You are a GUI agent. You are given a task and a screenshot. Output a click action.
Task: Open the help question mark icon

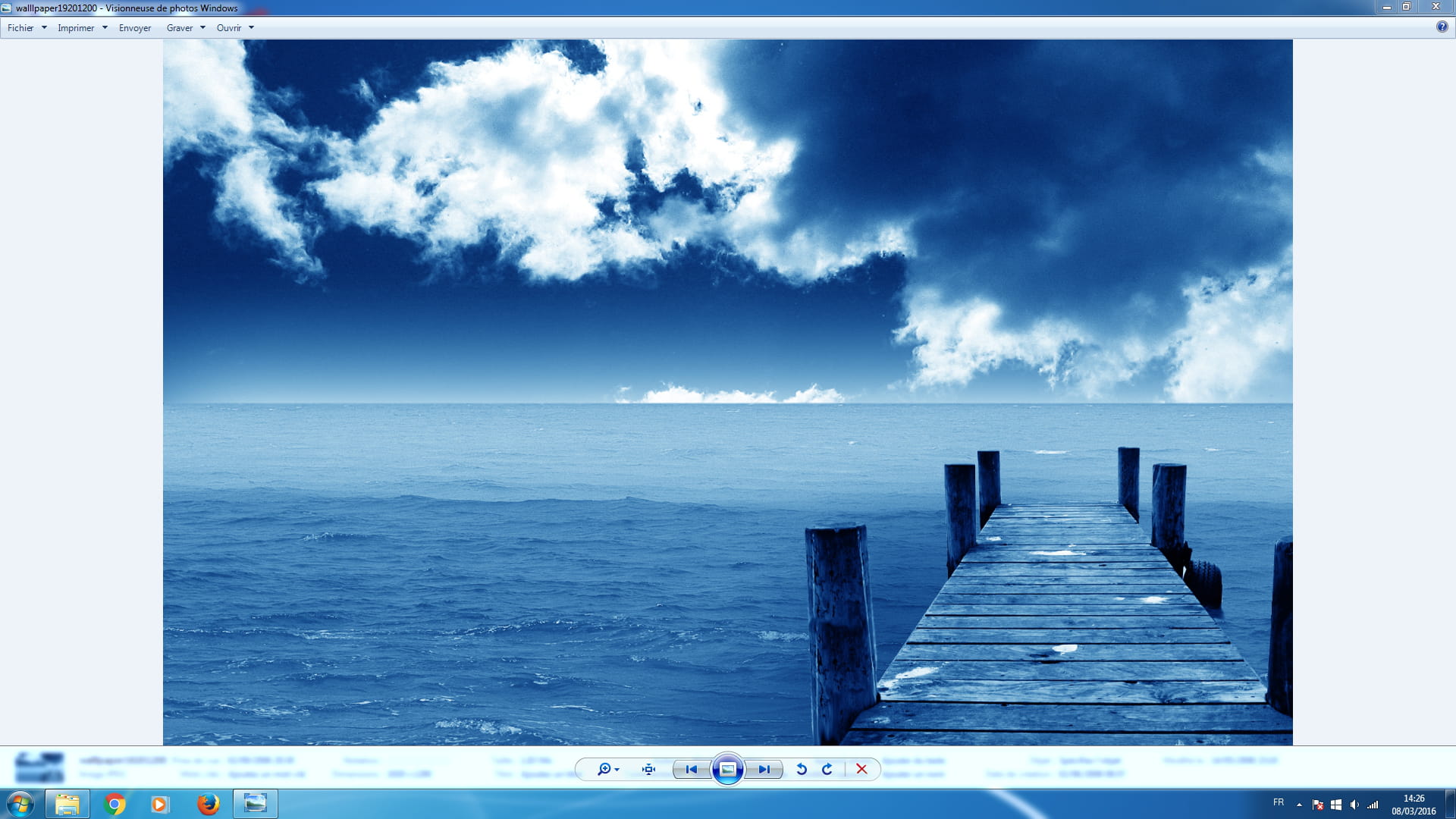coord(1442,27)
